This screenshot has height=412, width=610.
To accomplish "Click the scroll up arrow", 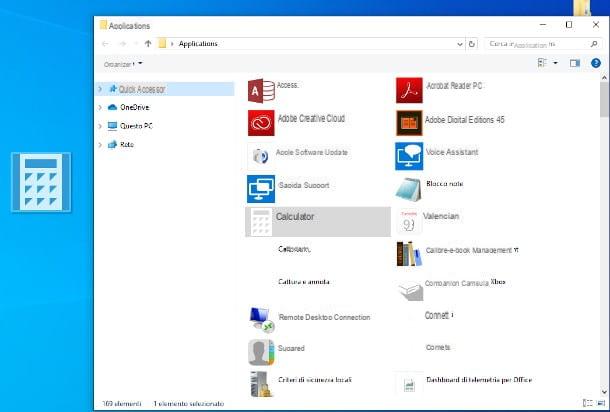I will point(604,77).
